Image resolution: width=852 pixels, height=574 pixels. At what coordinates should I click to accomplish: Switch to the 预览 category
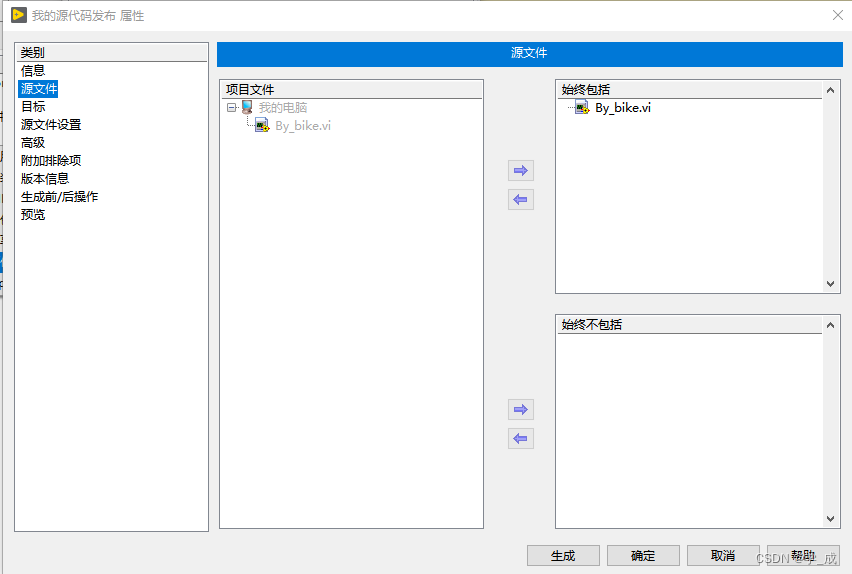33,214
